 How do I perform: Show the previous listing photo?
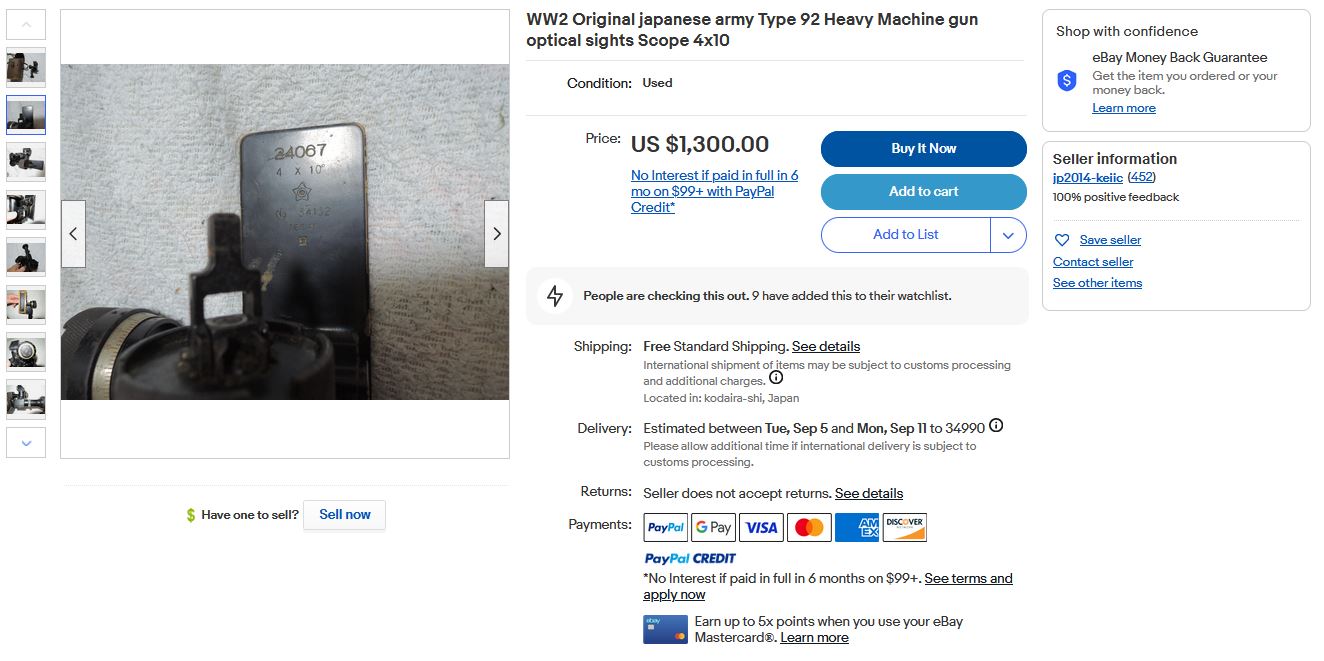73,234
